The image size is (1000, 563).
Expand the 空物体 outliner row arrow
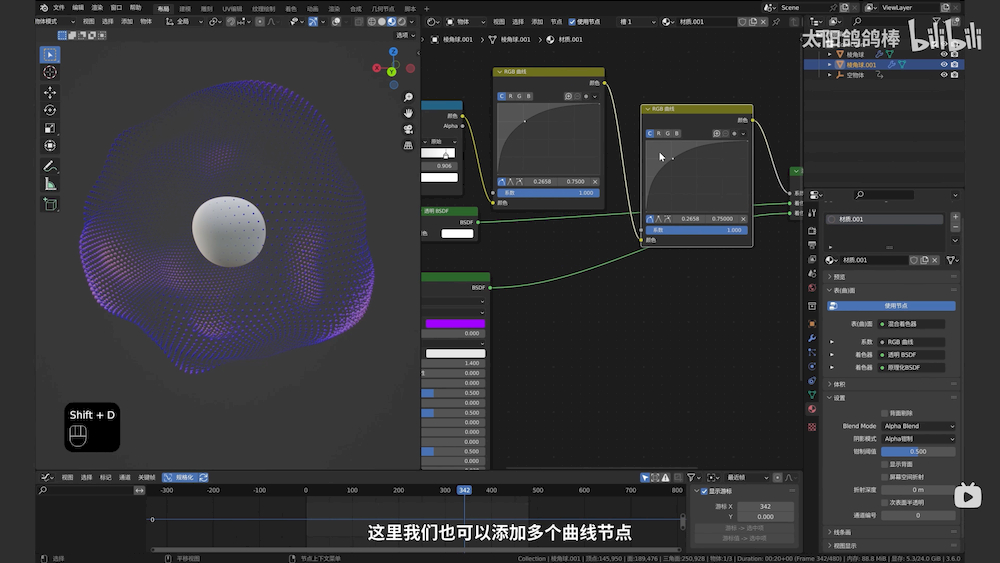tap(830, 75)
